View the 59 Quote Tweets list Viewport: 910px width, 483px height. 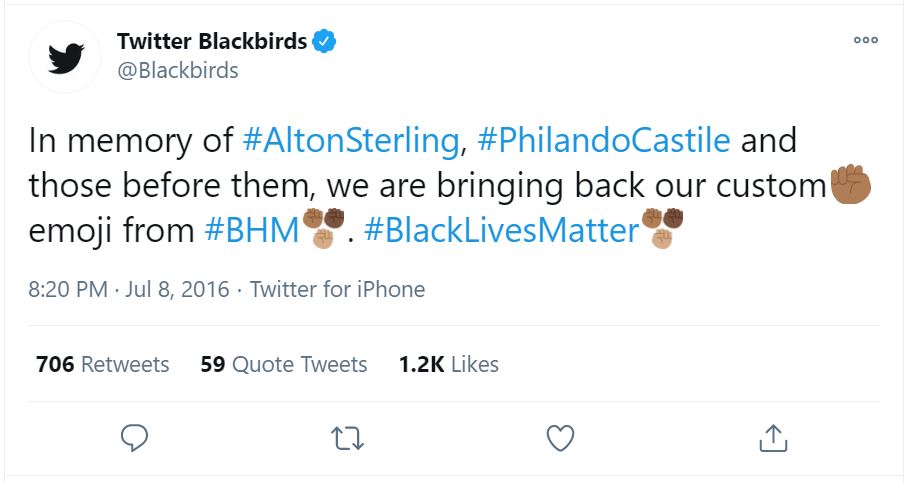click(284, 364)
